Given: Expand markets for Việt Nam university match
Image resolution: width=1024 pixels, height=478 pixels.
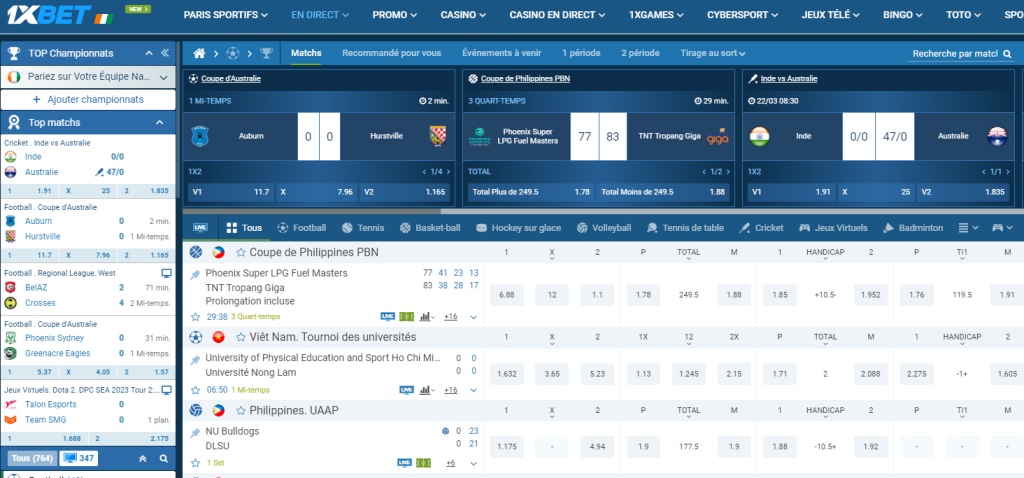Looking at the screenshot, I should tap(473, 390).
